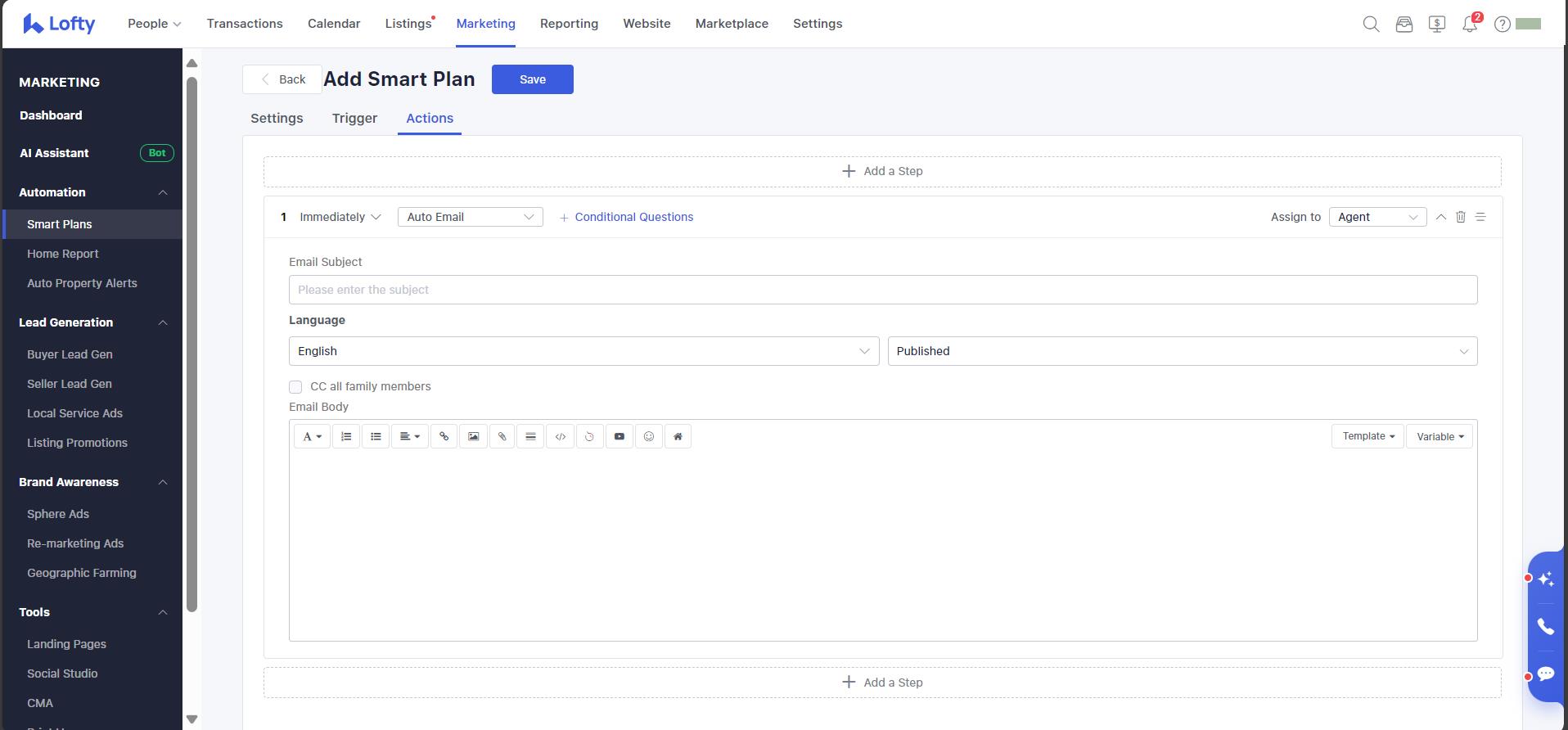Save the Smart Plan
This screenshot has height=730, width=1568.
[533, 79]
